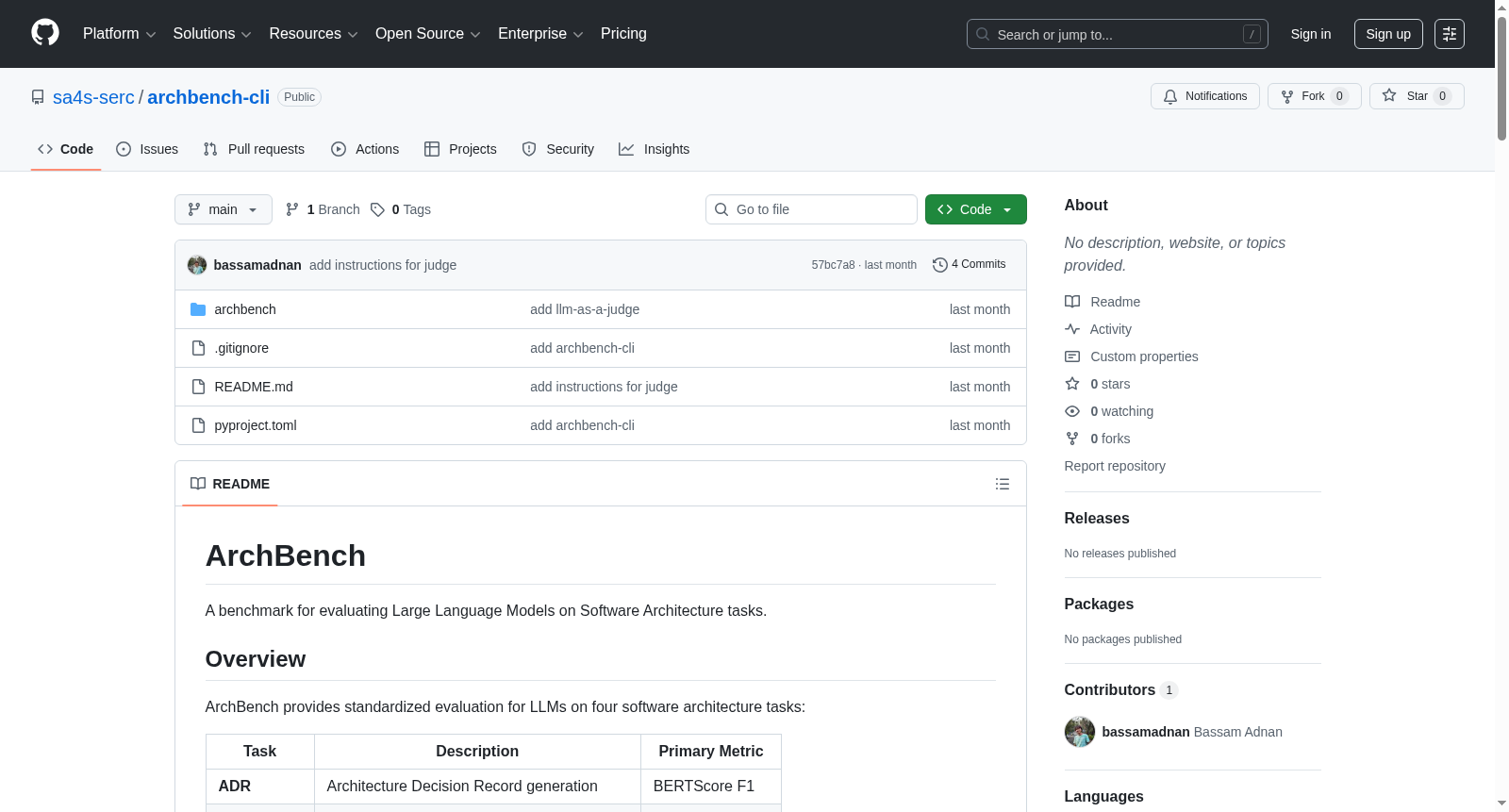Open the README.md file
Viewport: 1509px width, 812px height.
pos(254,387)
